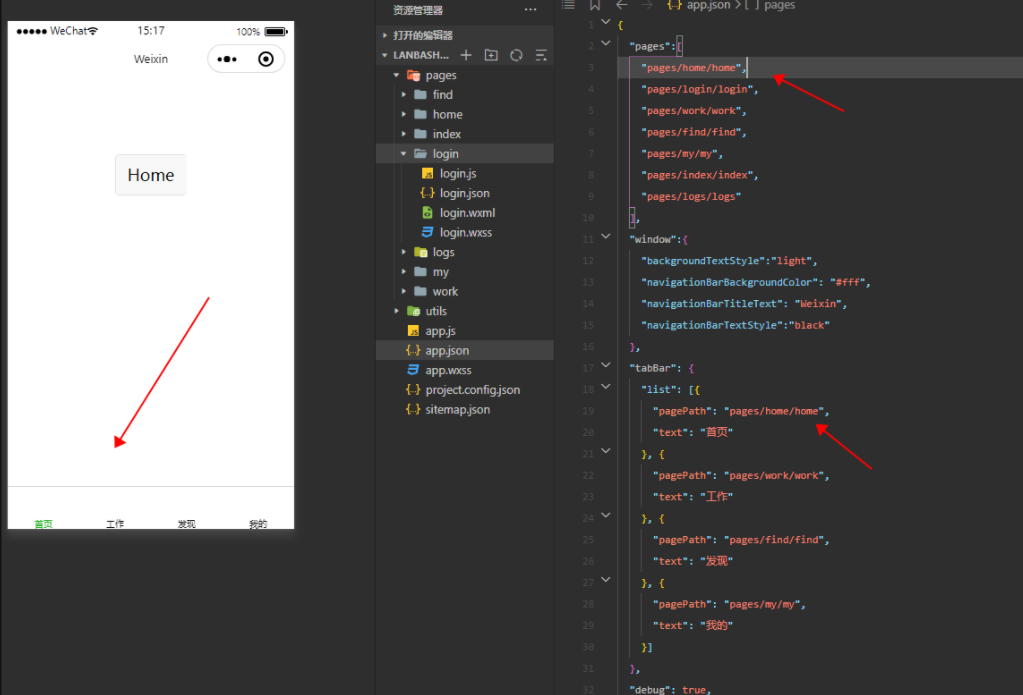Click the new folder icon in explorer
This screenshot has width=1023, height=695.
click(x=491, y=55)
